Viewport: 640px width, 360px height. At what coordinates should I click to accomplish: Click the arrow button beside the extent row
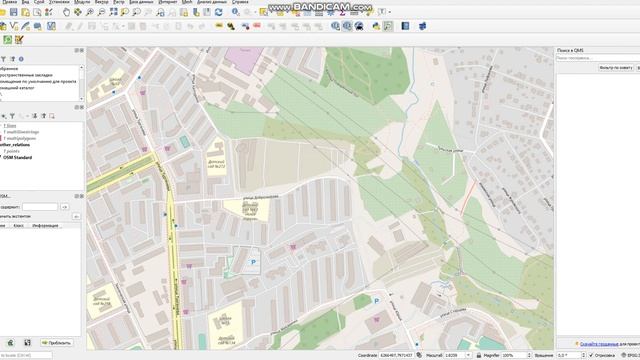point(76,216)
